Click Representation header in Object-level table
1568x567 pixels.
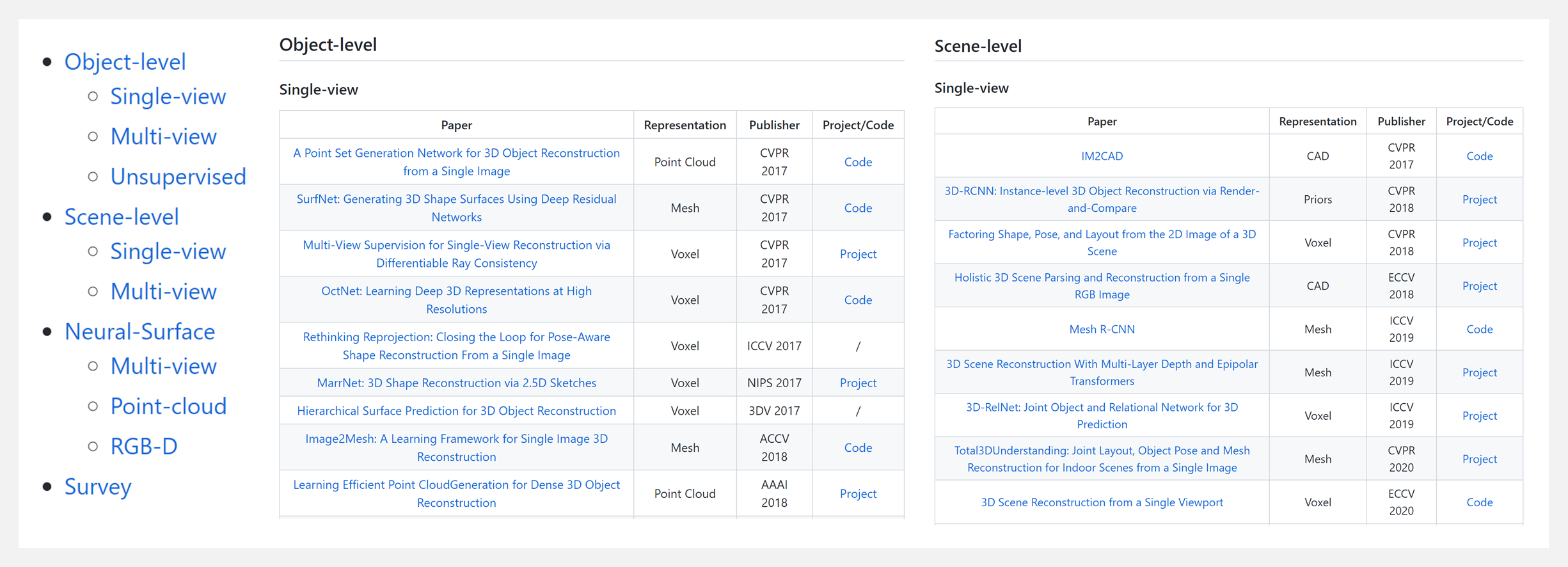point(685,125)
